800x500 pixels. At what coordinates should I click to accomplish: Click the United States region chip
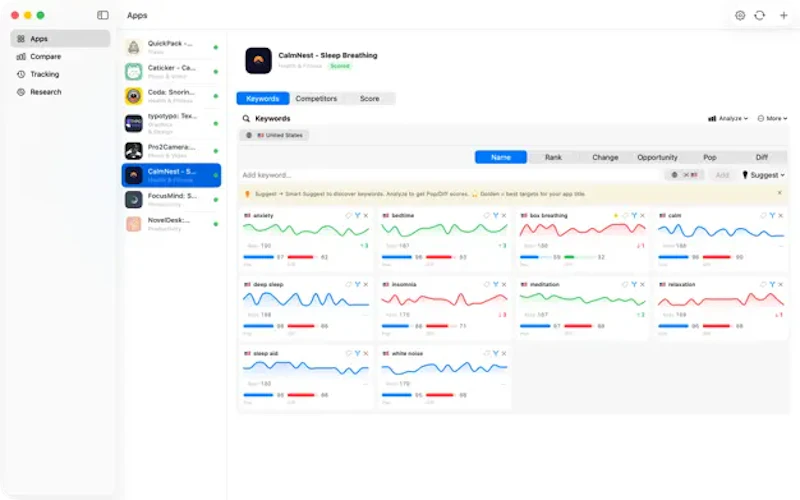pos(274,135)
